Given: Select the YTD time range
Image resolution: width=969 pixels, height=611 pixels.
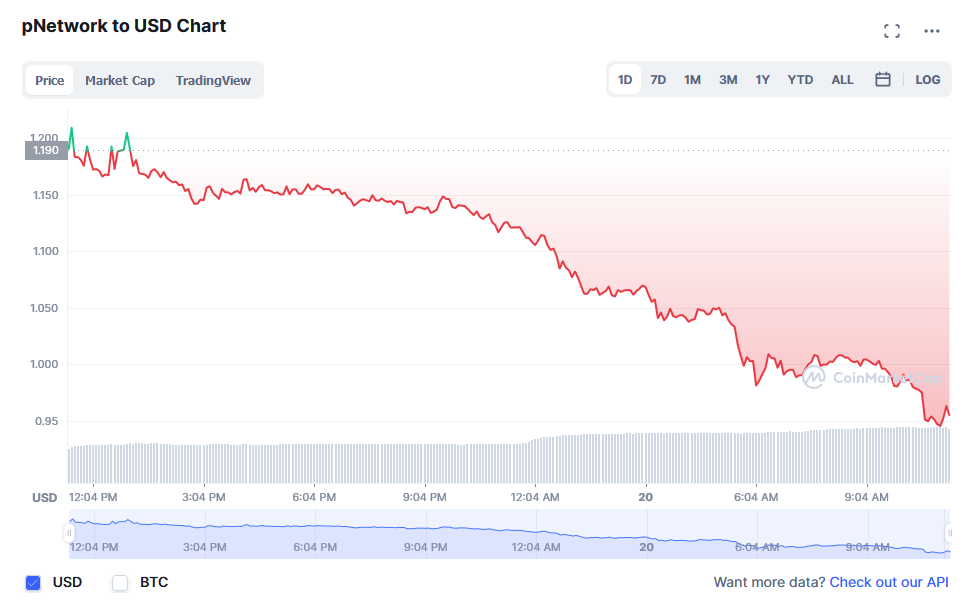Looking at the screenshot, I should coord(800,80).
